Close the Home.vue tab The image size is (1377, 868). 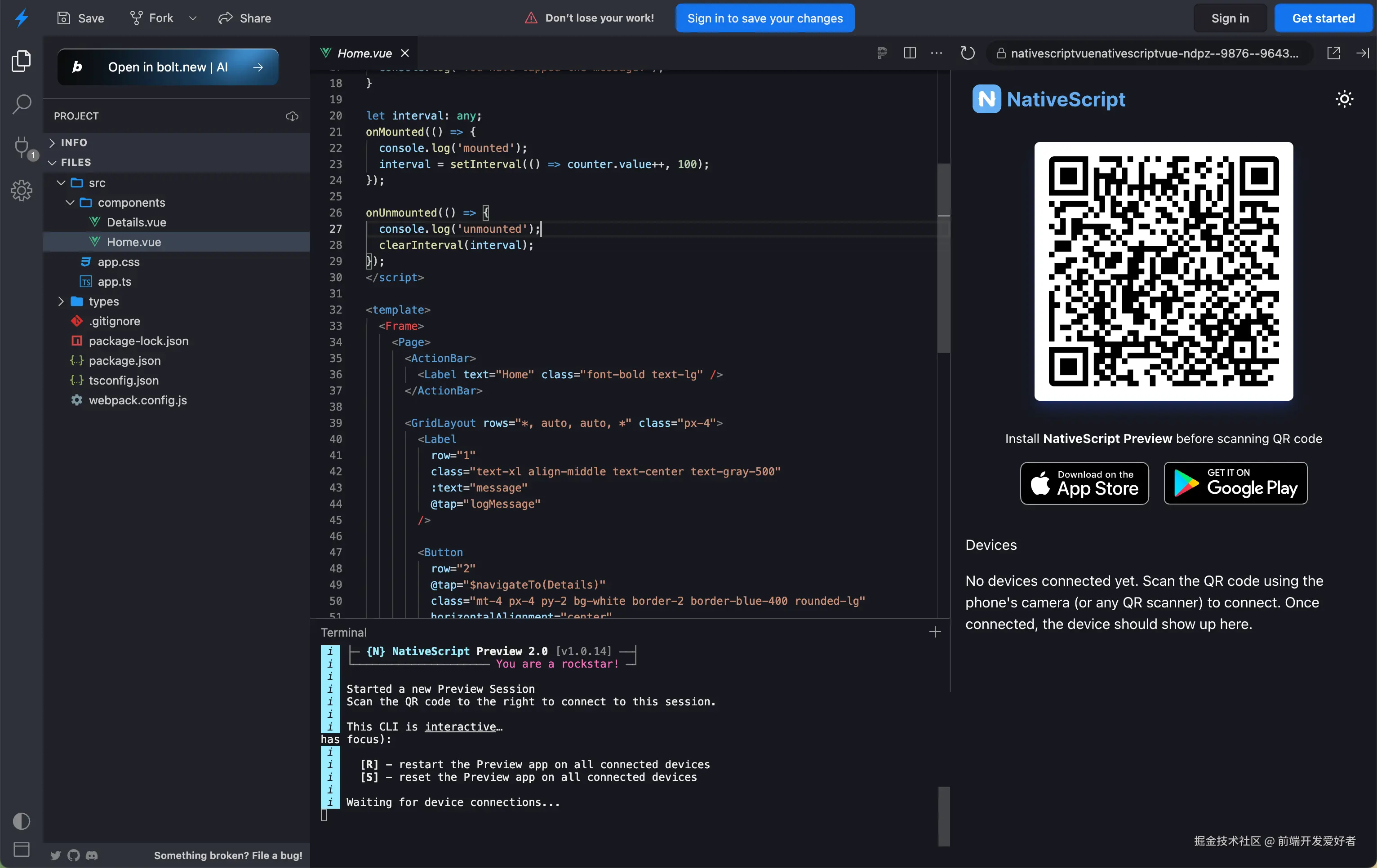coord(405,53)
